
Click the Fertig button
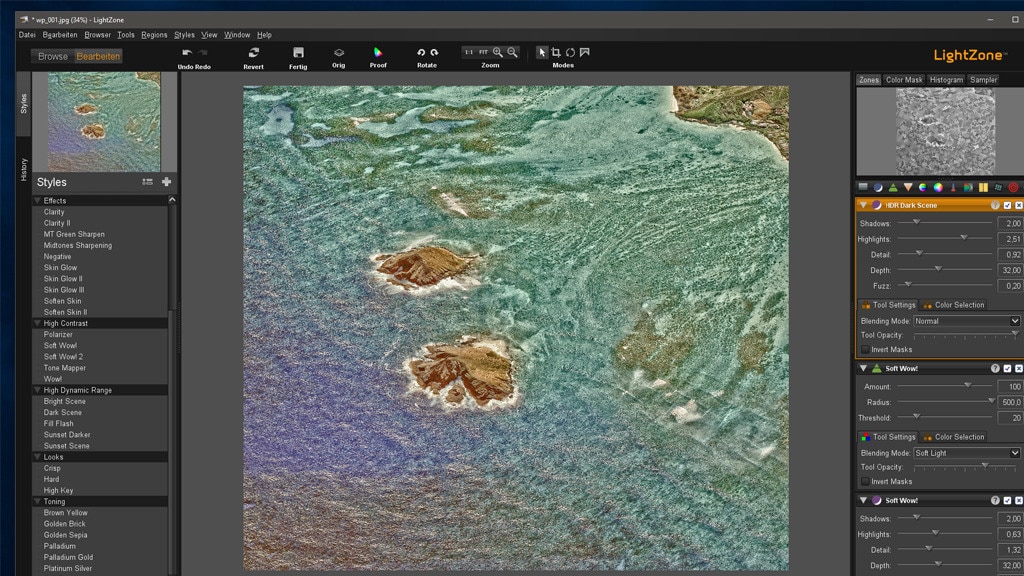(297, 52)
